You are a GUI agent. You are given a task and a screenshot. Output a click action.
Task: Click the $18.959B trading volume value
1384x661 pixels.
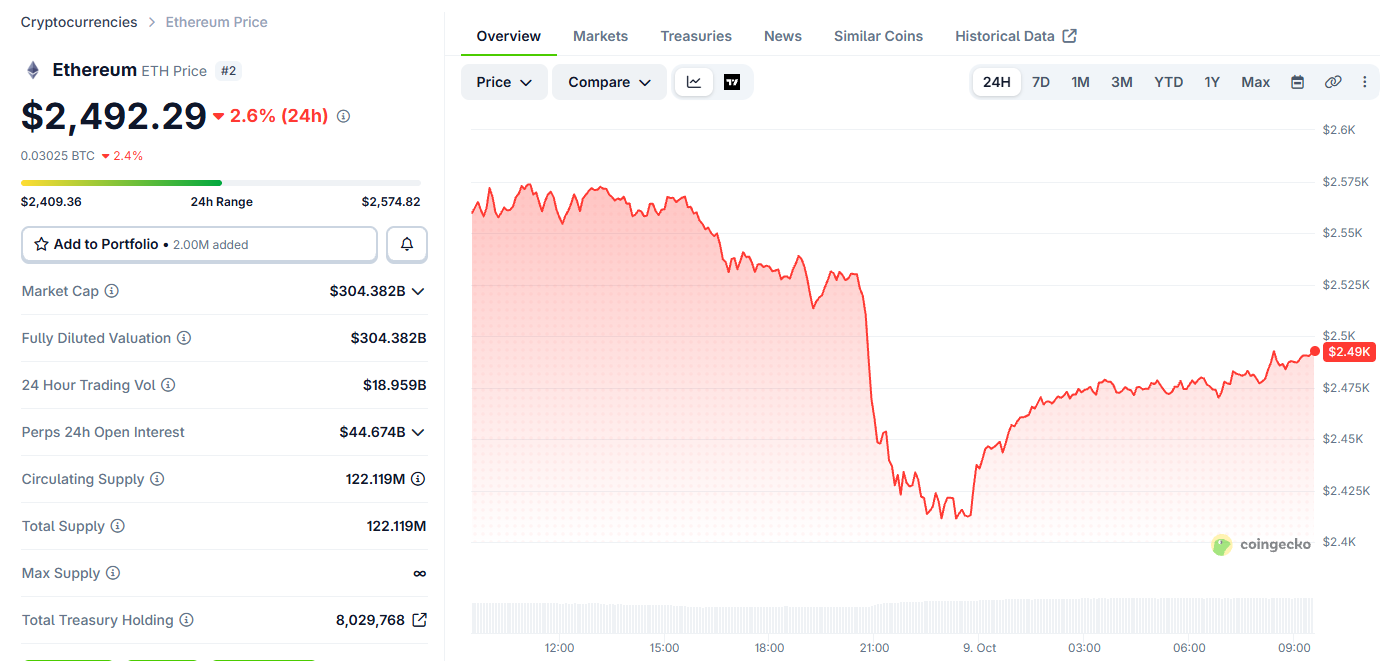click(395, 385)
